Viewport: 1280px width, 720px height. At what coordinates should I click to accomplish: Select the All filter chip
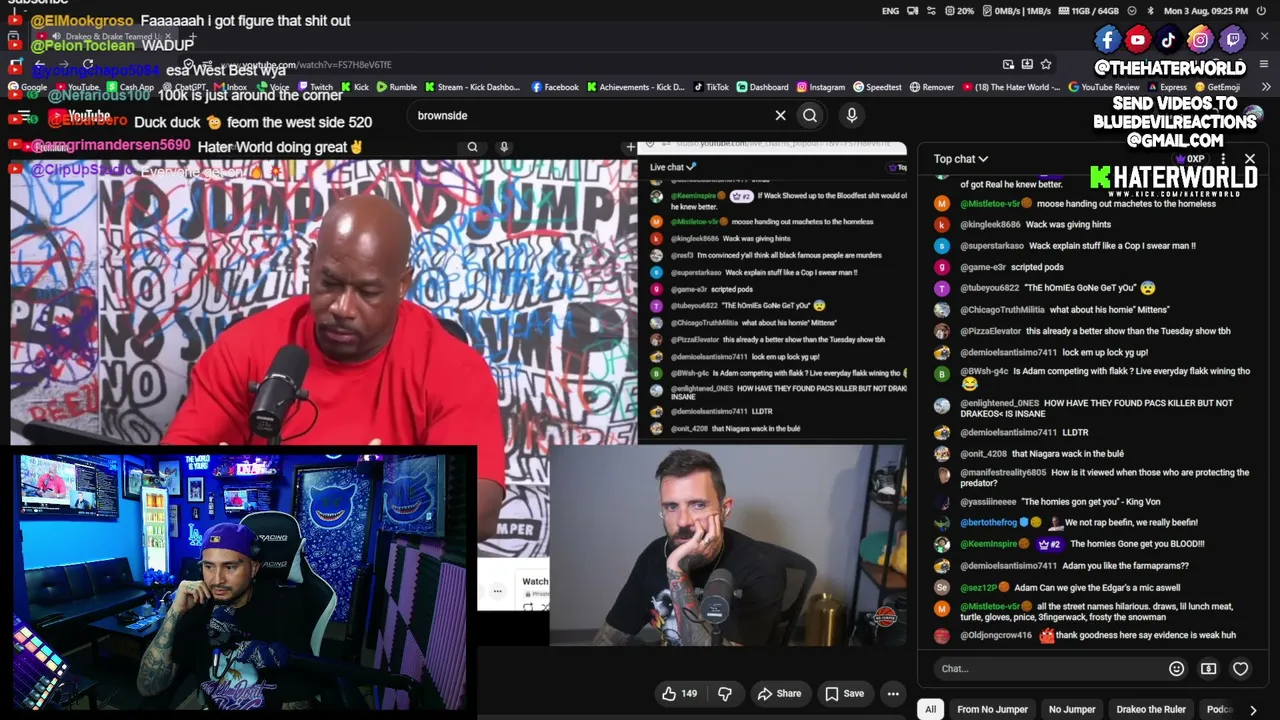(930, 709)
